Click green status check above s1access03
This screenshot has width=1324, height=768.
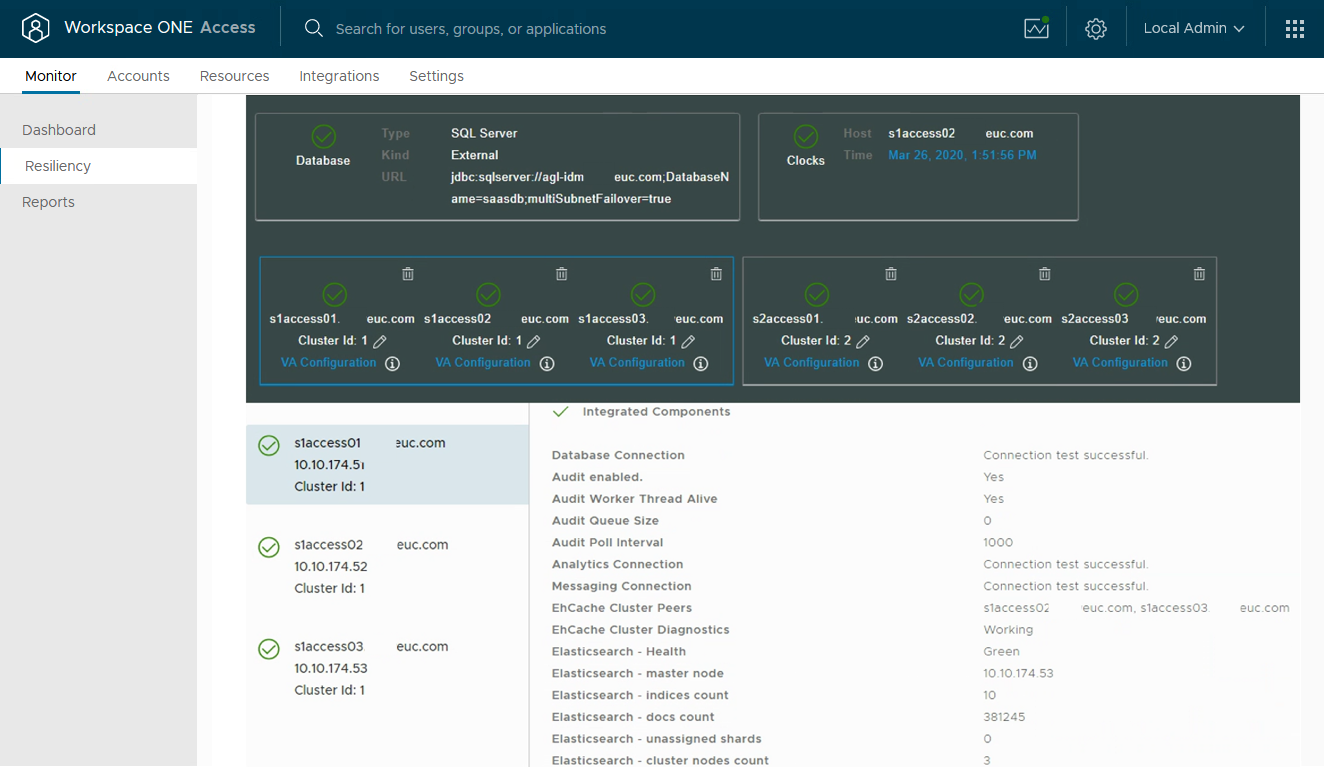(x=643, y=295)
